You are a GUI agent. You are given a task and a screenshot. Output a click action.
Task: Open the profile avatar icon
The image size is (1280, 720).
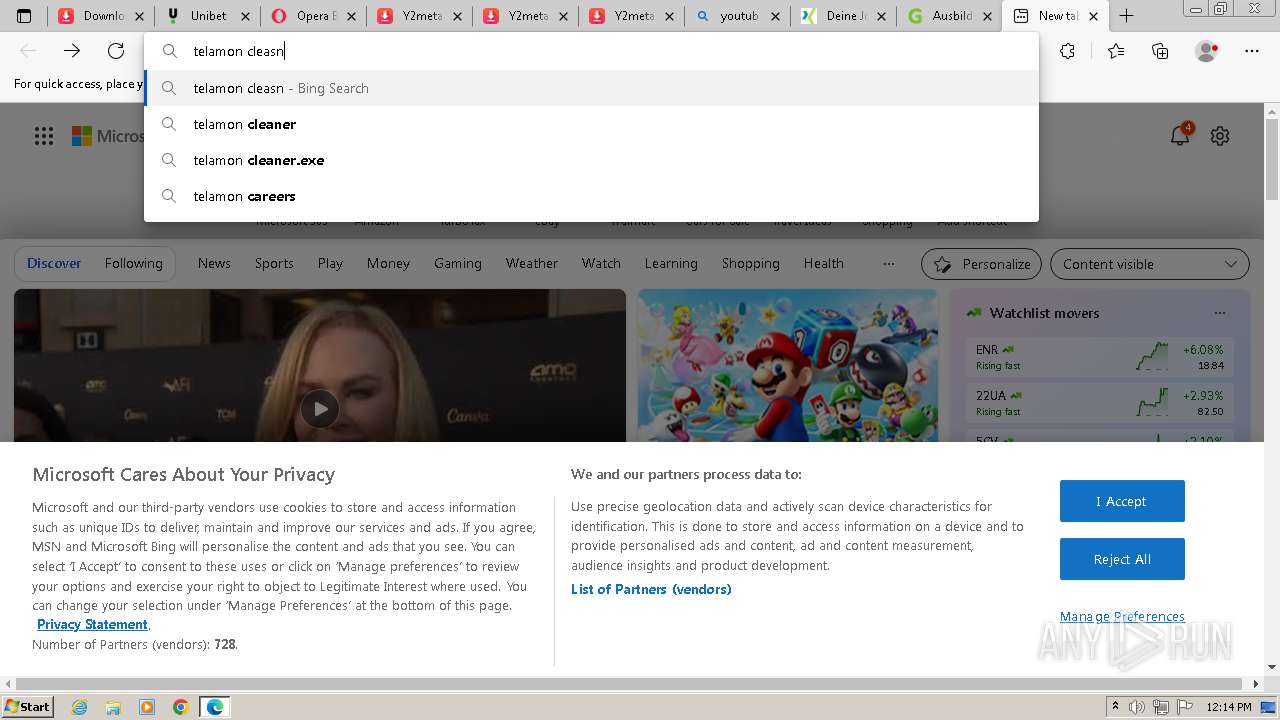[x=1207, y=51]
